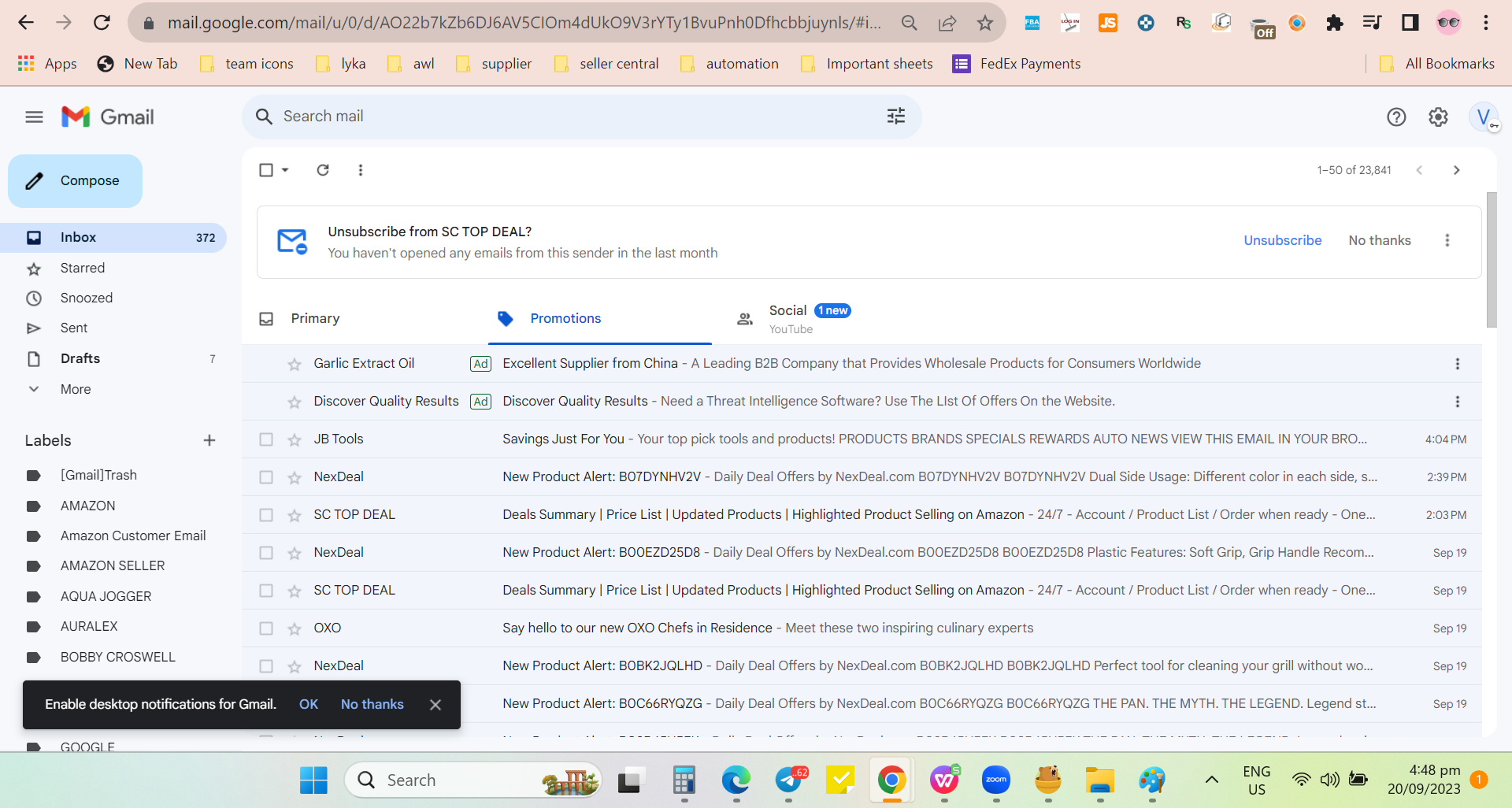Go to newer emails page
The width and height of the screenshot is (1512, 808).
point(1419,170)
